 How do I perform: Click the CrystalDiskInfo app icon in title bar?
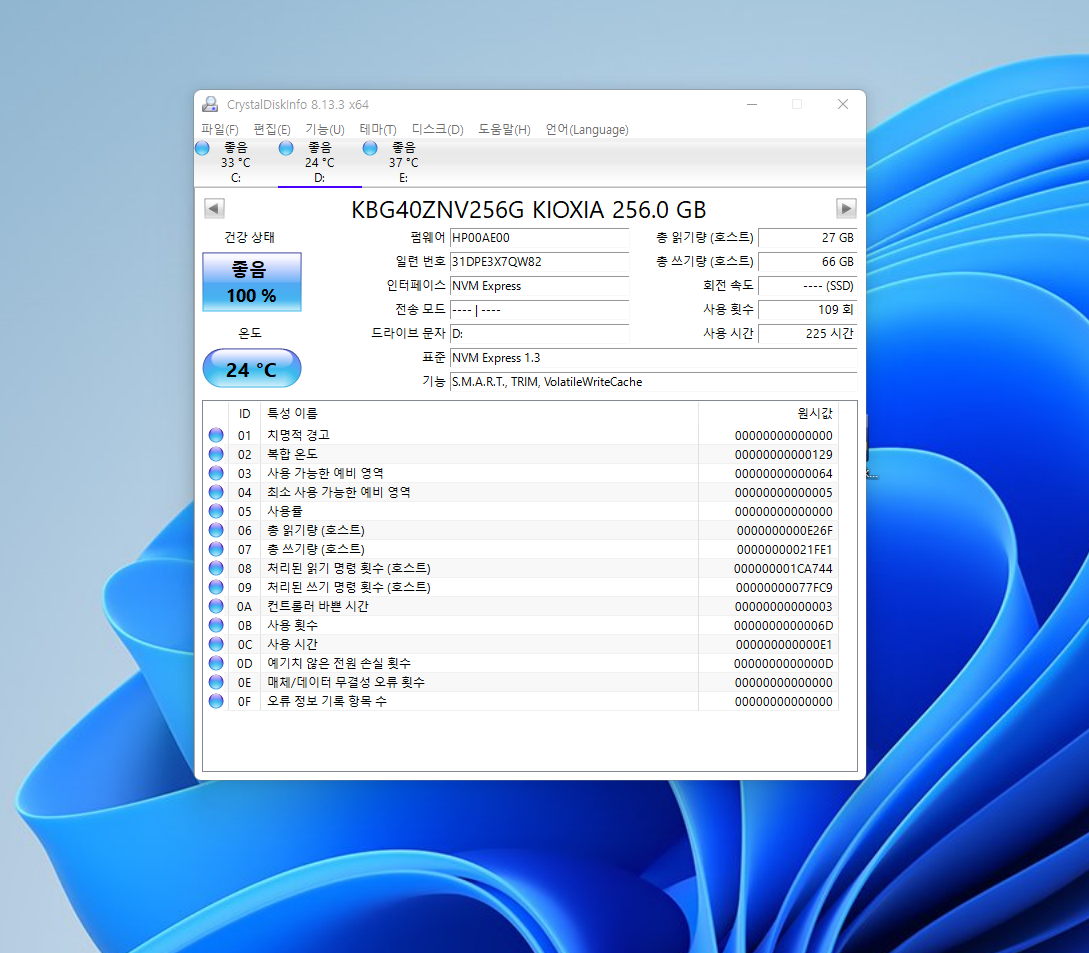[210, 104]
